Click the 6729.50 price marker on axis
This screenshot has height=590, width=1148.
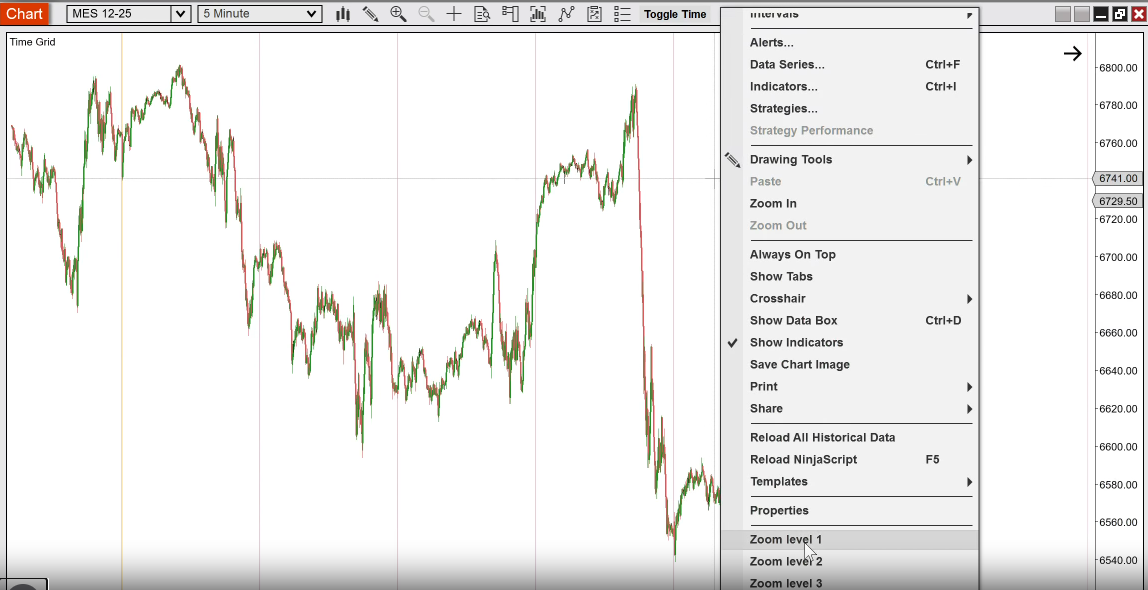click(x=1117, y=201)
